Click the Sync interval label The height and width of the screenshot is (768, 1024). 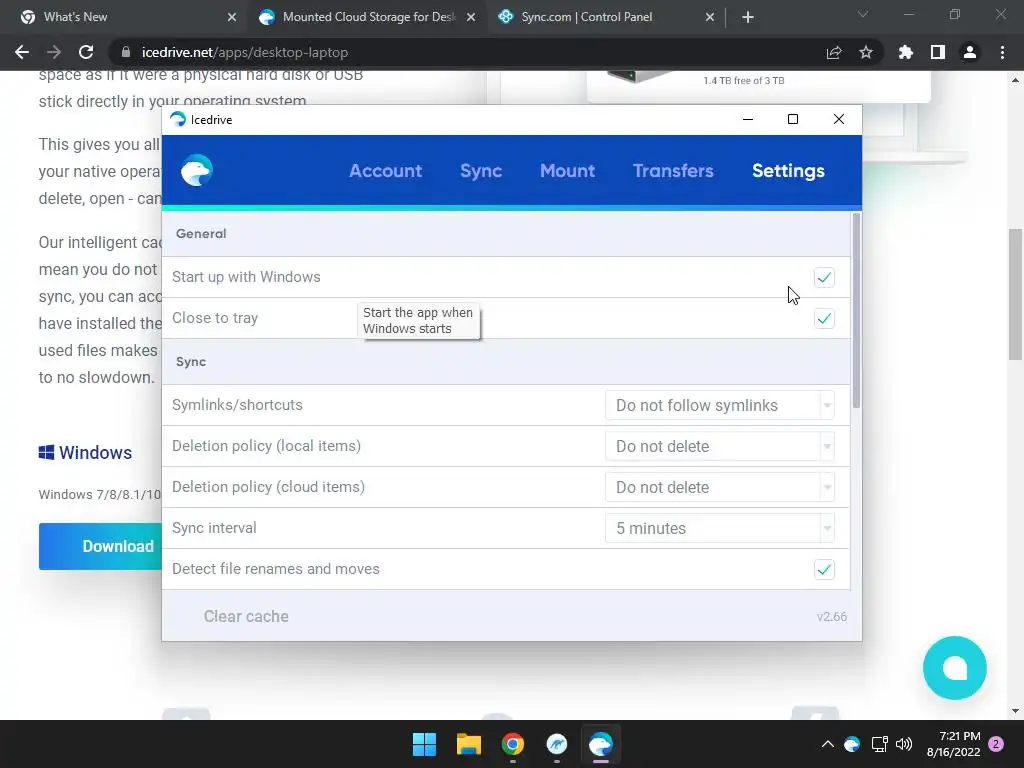click(214, 528)
